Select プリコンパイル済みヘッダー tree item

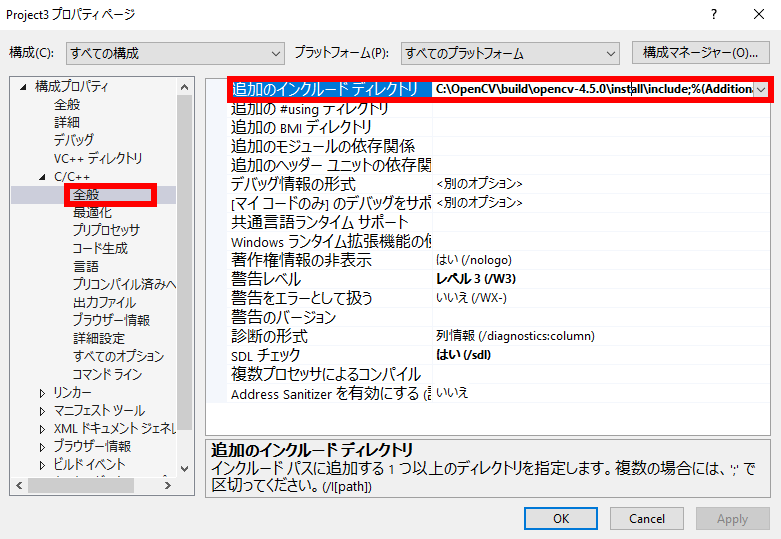[x=124, y=284]
